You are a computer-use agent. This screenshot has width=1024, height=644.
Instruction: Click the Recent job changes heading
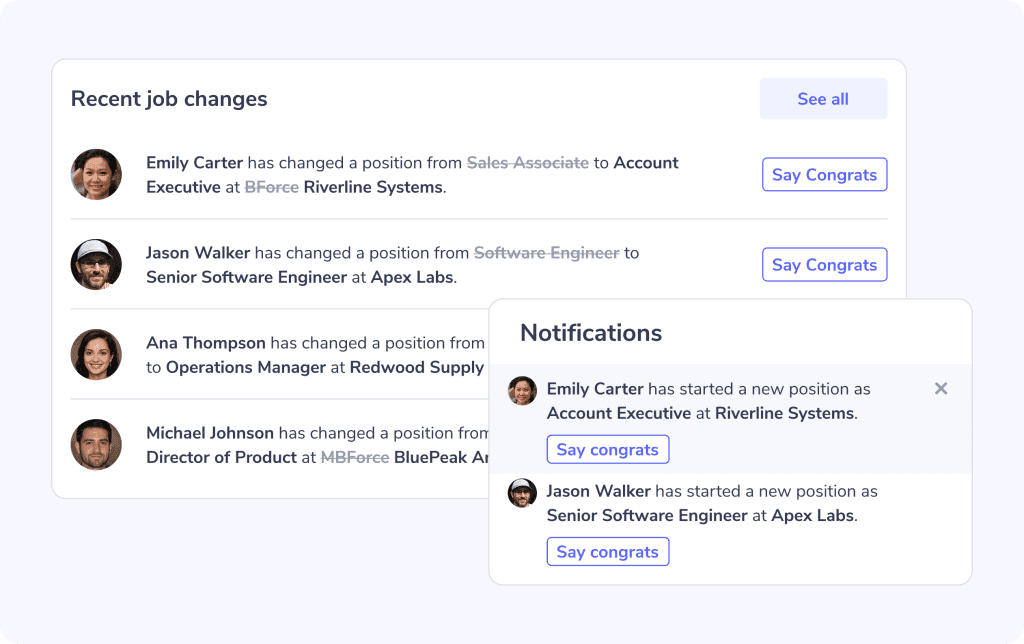tap(169, 99)
